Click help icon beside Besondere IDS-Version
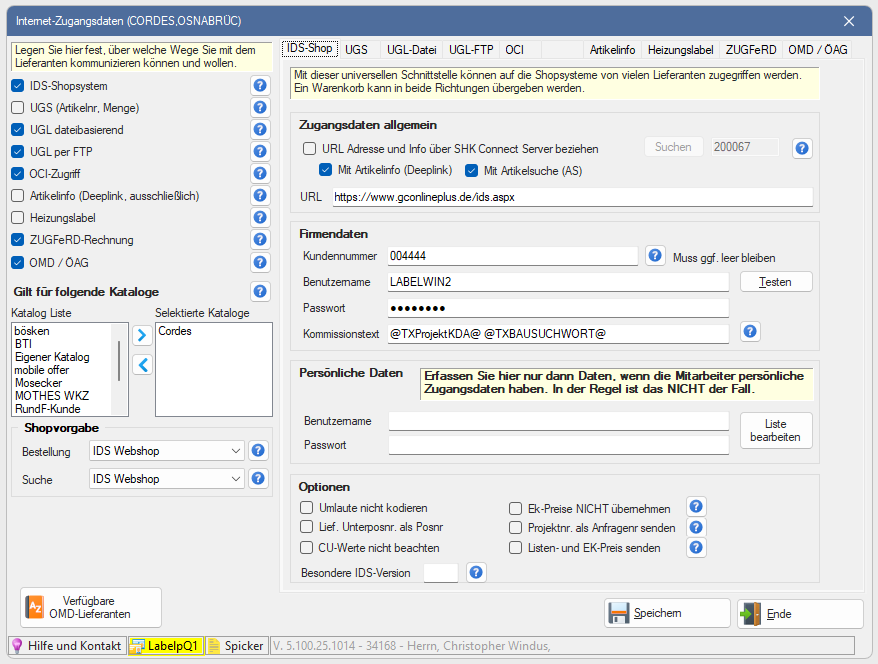This screenshot has width=878, height=664. [x=476, y=573]
